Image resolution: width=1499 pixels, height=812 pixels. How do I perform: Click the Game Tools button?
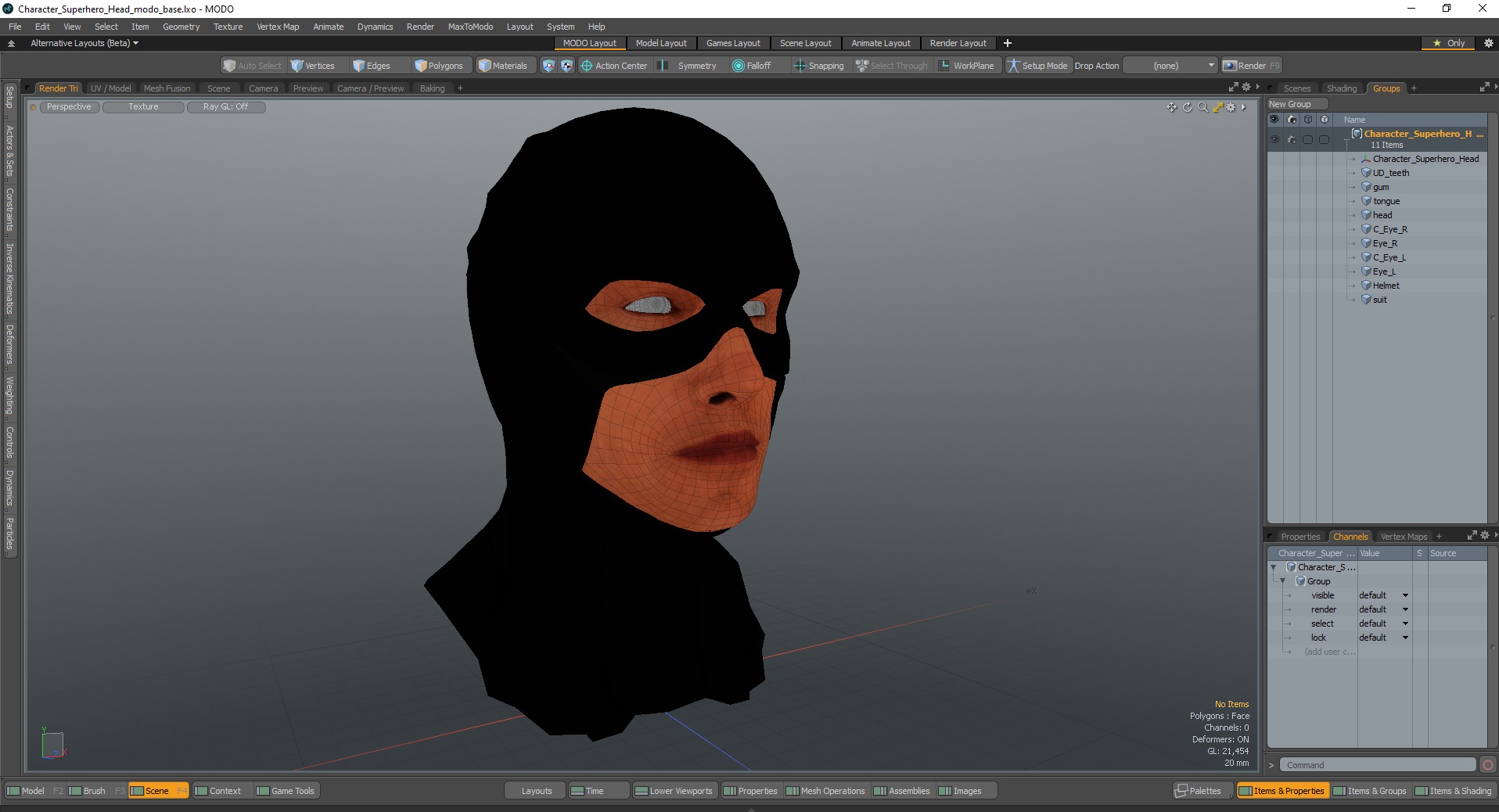pos(286,791)
